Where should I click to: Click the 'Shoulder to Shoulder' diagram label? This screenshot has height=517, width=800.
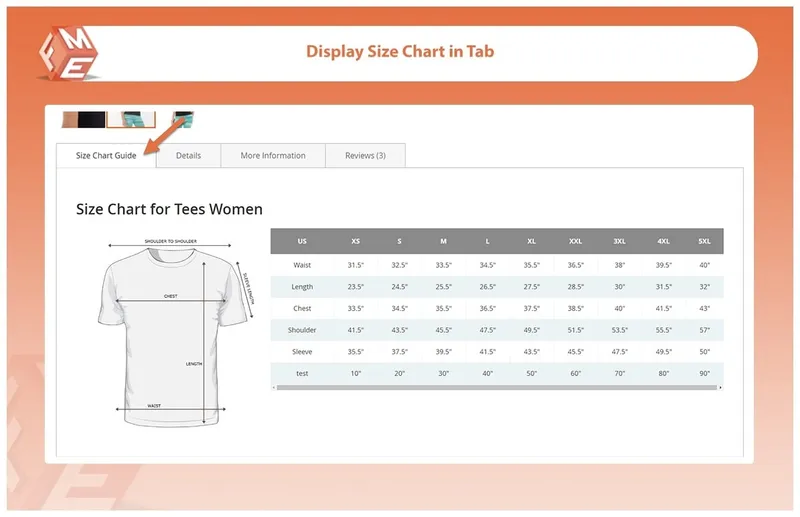(x=170, y=241)
